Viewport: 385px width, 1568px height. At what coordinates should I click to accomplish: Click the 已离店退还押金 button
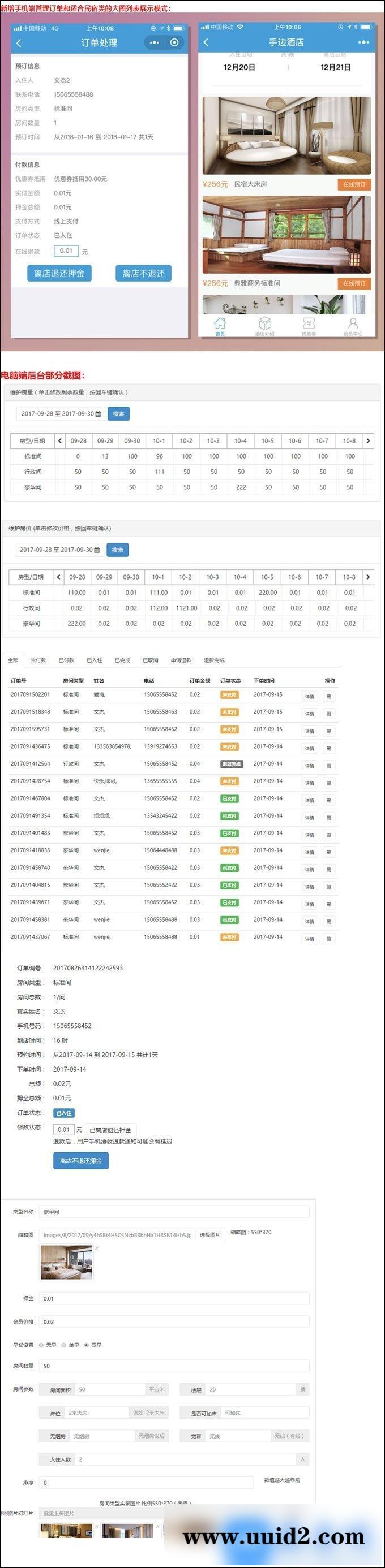point(110,1130)
